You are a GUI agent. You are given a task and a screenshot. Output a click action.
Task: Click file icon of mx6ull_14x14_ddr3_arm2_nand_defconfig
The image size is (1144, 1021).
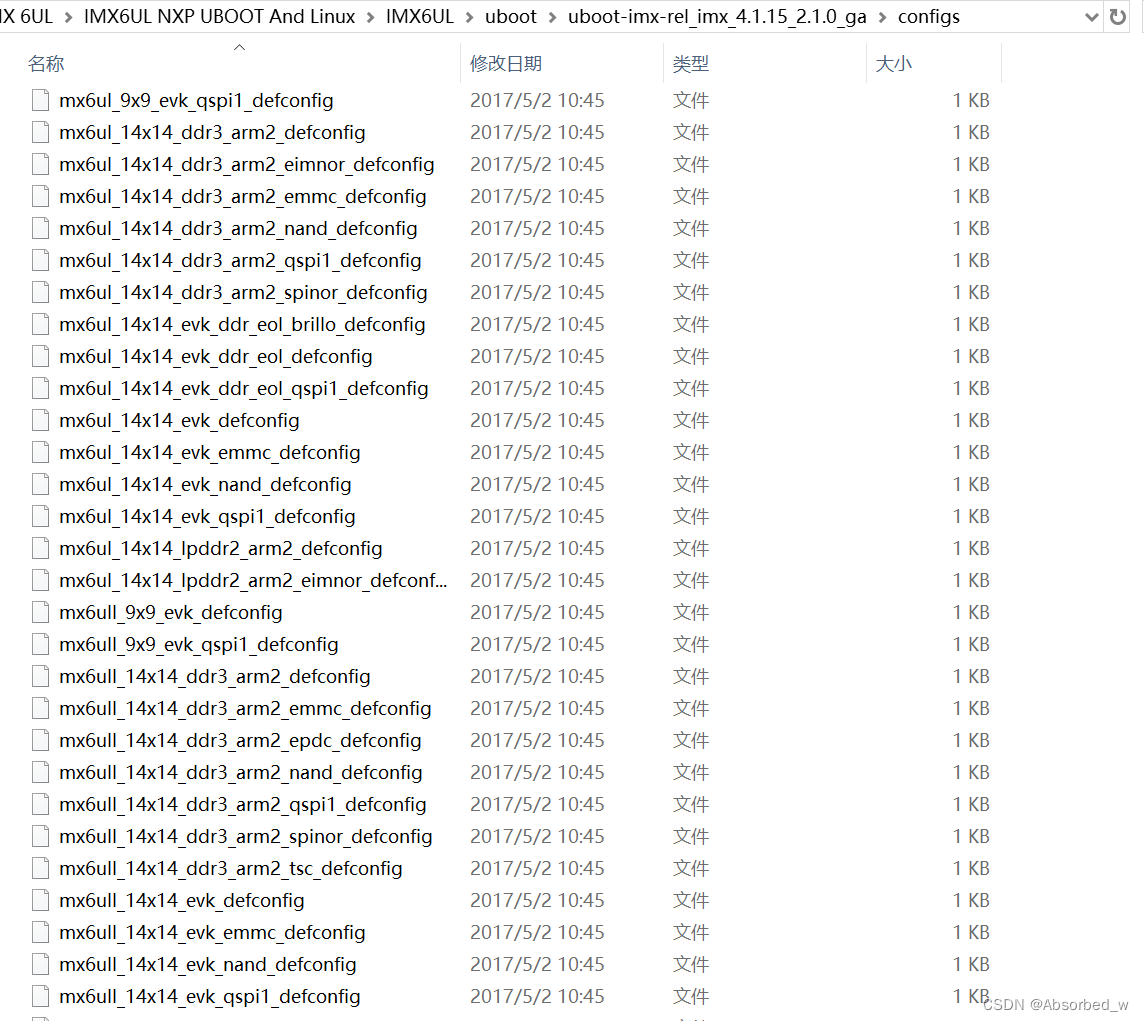point(41,773)
